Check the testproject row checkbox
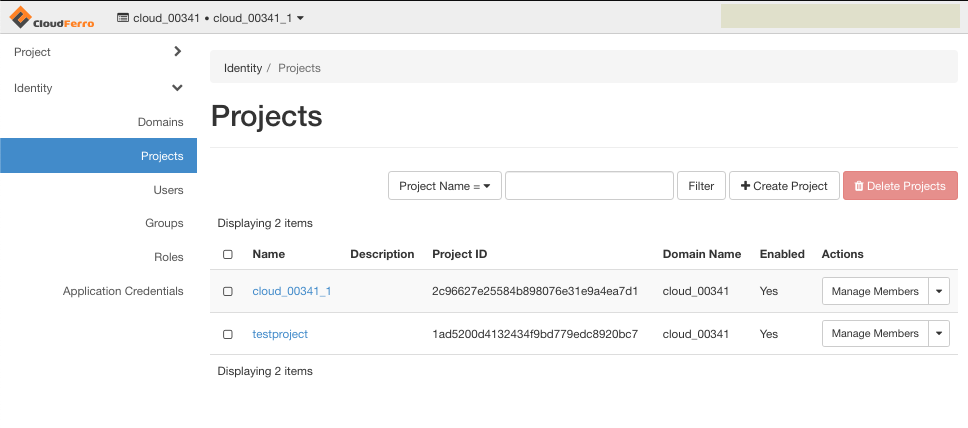 coord(228,334)
